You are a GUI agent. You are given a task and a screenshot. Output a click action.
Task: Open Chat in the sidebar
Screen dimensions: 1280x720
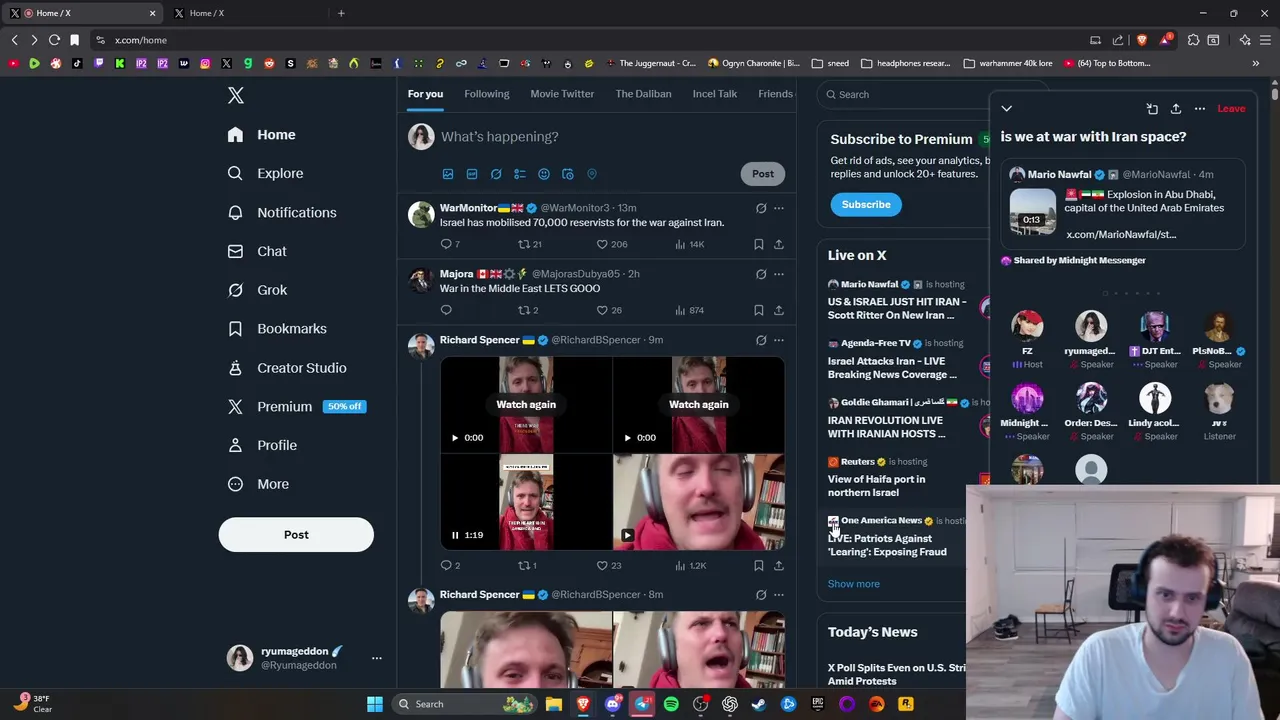[257, 251]
